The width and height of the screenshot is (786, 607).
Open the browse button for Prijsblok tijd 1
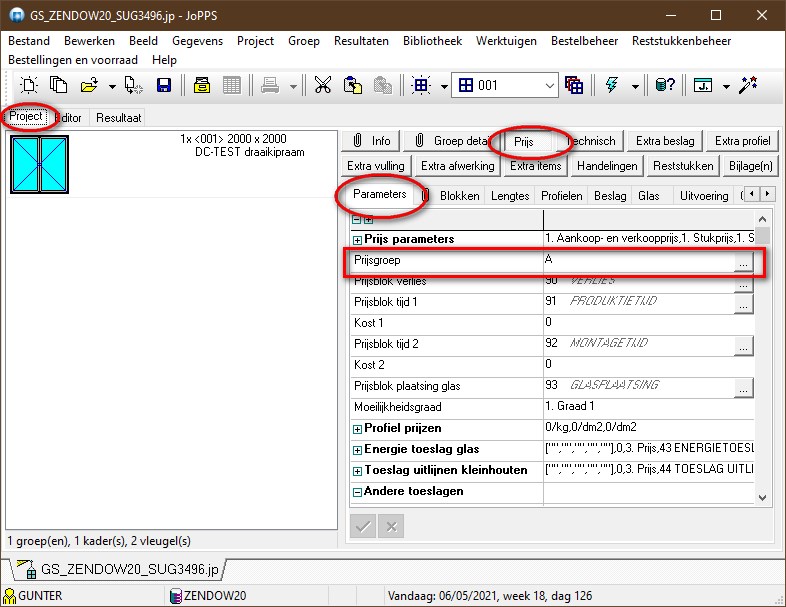click(743, 304)
